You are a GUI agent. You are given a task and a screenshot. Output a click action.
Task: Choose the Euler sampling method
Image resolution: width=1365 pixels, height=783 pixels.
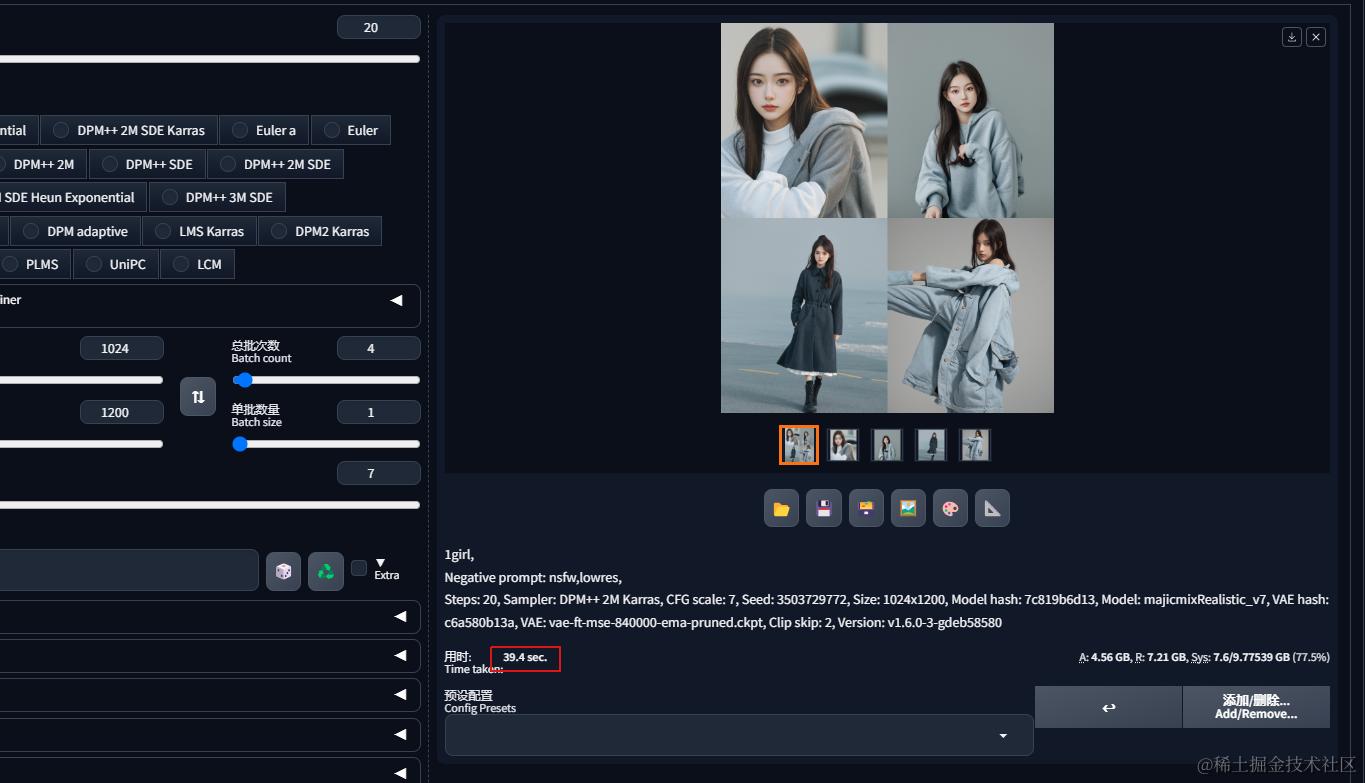(x=351, y=130)
